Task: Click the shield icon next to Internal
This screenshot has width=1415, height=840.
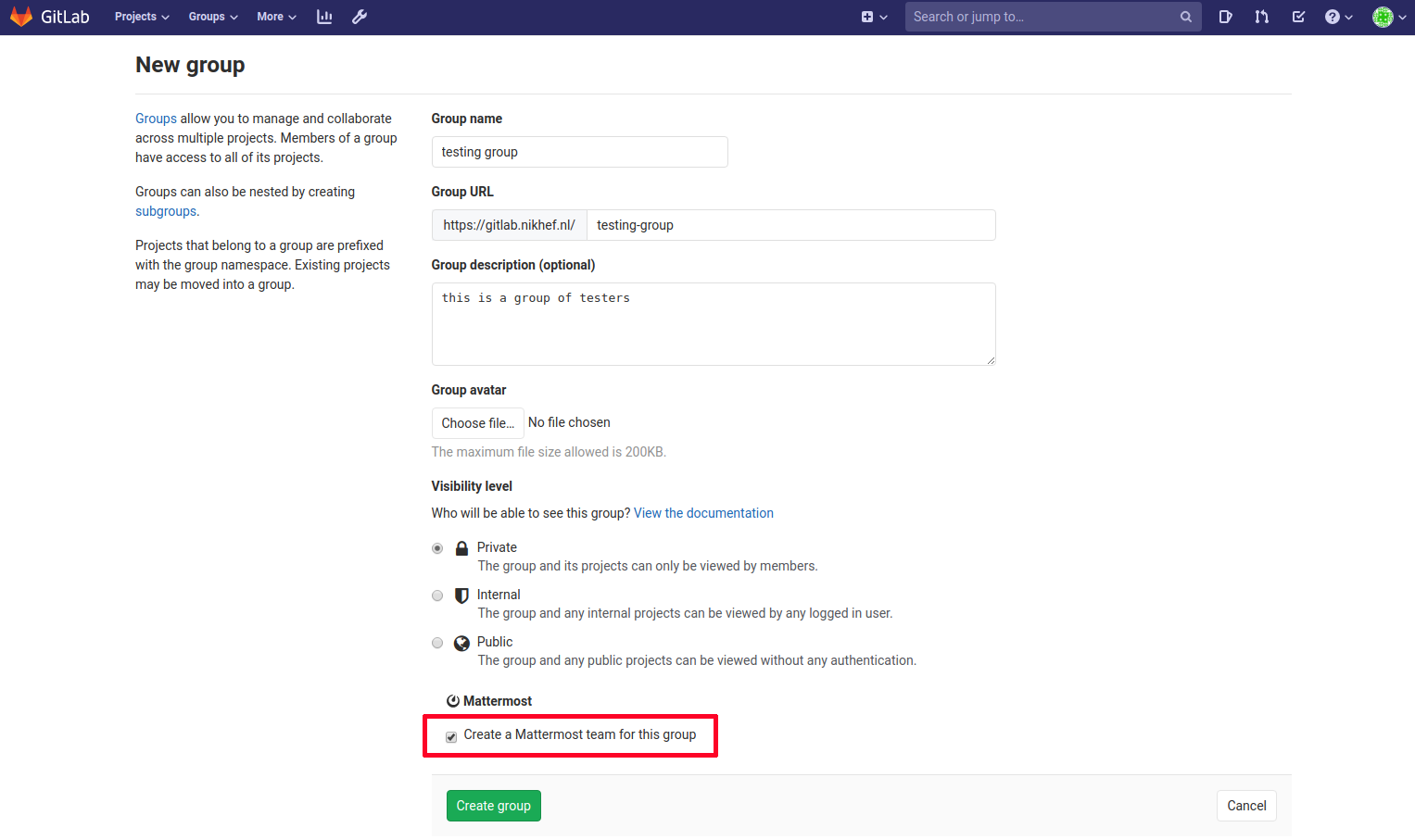Action: pos(461,596)
